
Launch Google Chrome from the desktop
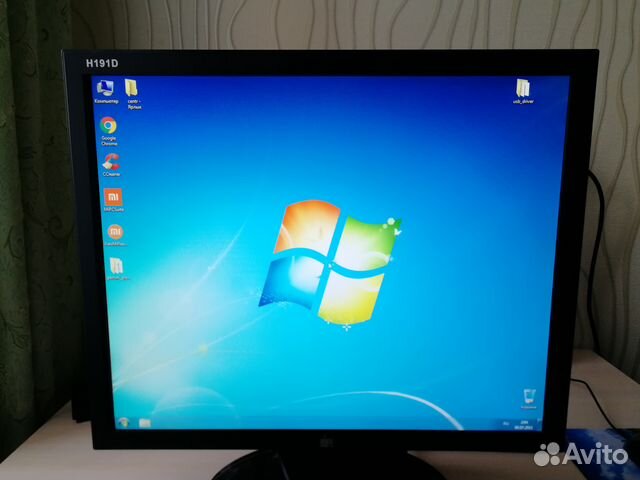coord(109,131)
